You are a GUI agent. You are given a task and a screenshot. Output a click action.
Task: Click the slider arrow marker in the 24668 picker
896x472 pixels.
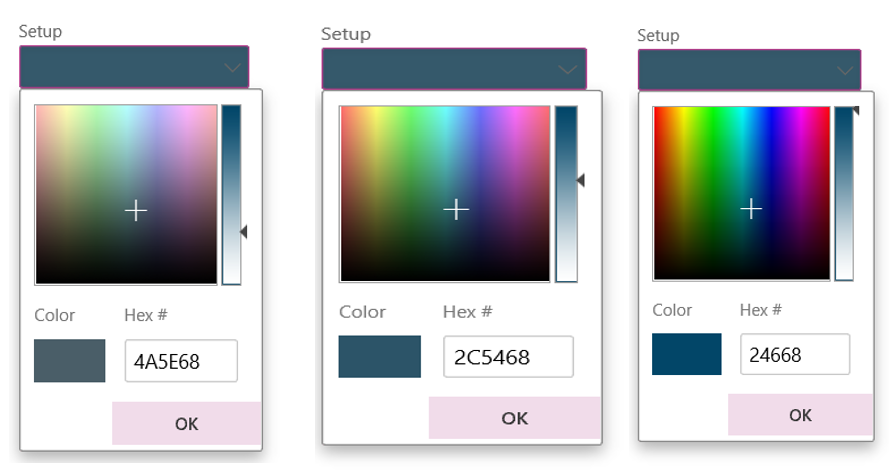[x=855, y=112]
